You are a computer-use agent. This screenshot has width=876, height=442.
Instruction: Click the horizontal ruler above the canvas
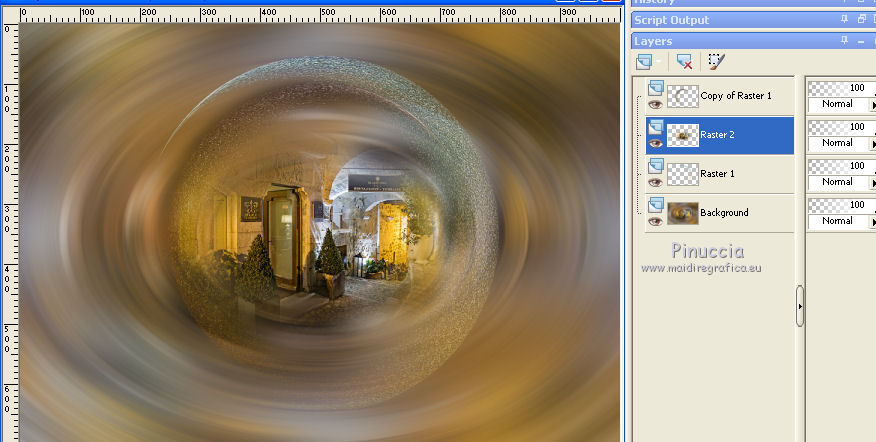(x=320, y=15)
